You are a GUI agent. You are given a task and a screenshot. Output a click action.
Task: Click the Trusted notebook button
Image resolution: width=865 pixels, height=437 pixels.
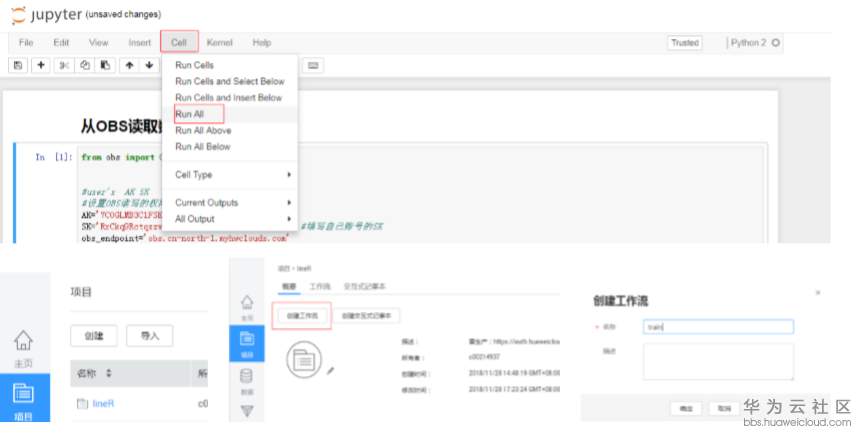point(685,42)
